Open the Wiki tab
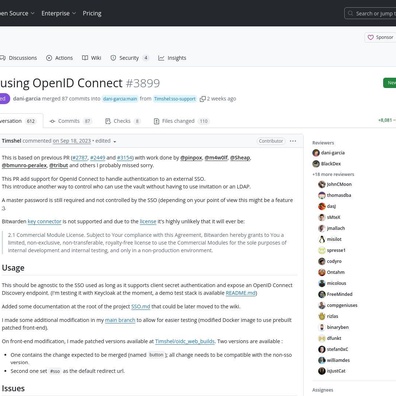 point(91,58)
